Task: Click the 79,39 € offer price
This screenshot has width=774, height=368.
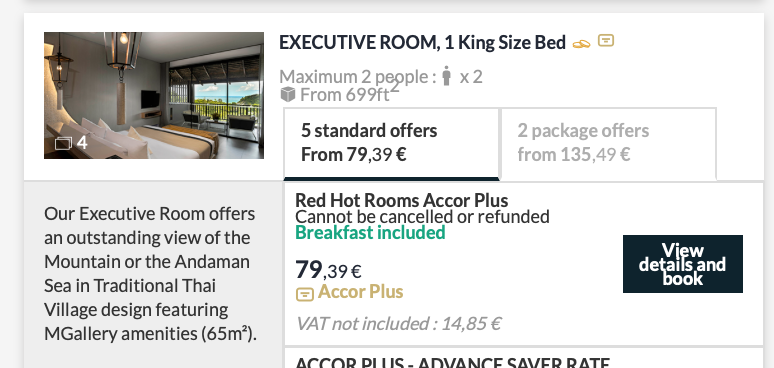Action: coord(328,270)
